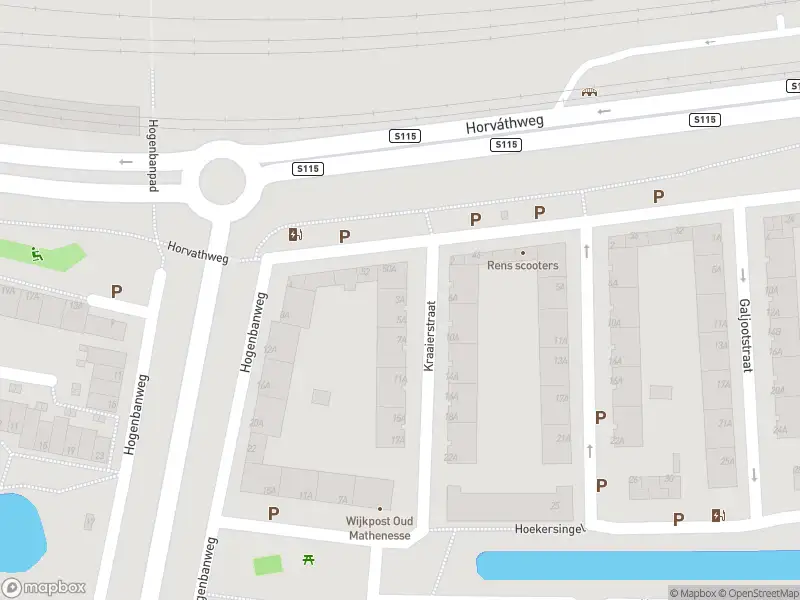
Task: Click the Rens scooters place marker
Action: point(522,253)
